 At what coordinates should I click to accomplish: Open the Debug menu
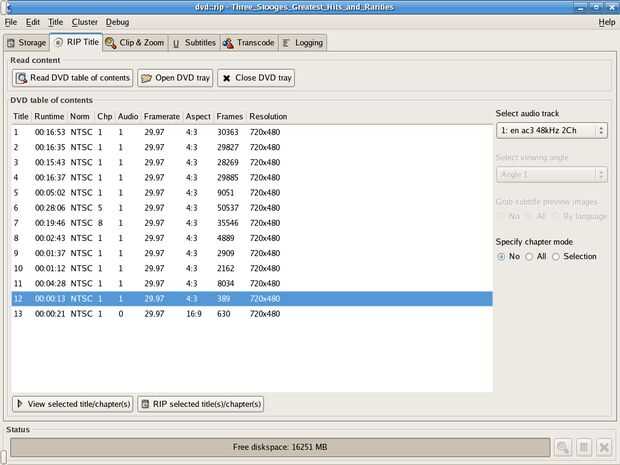tap(117, 22)
